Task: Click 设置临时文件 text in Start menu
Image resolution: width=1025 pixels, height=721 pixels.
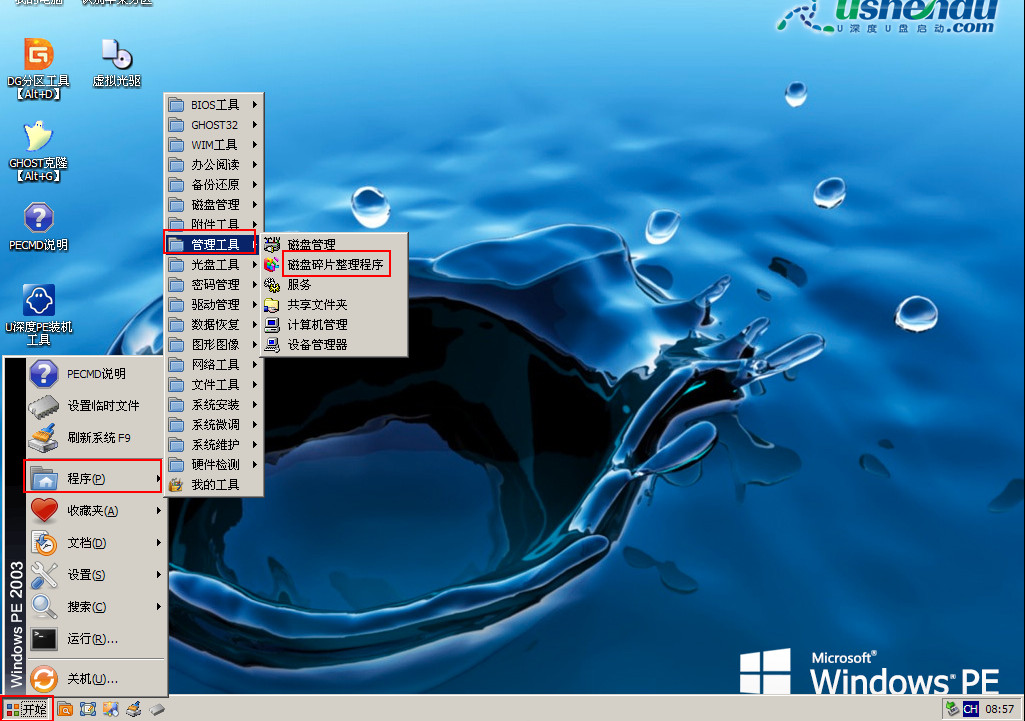Action: click(x=103, y=406)
